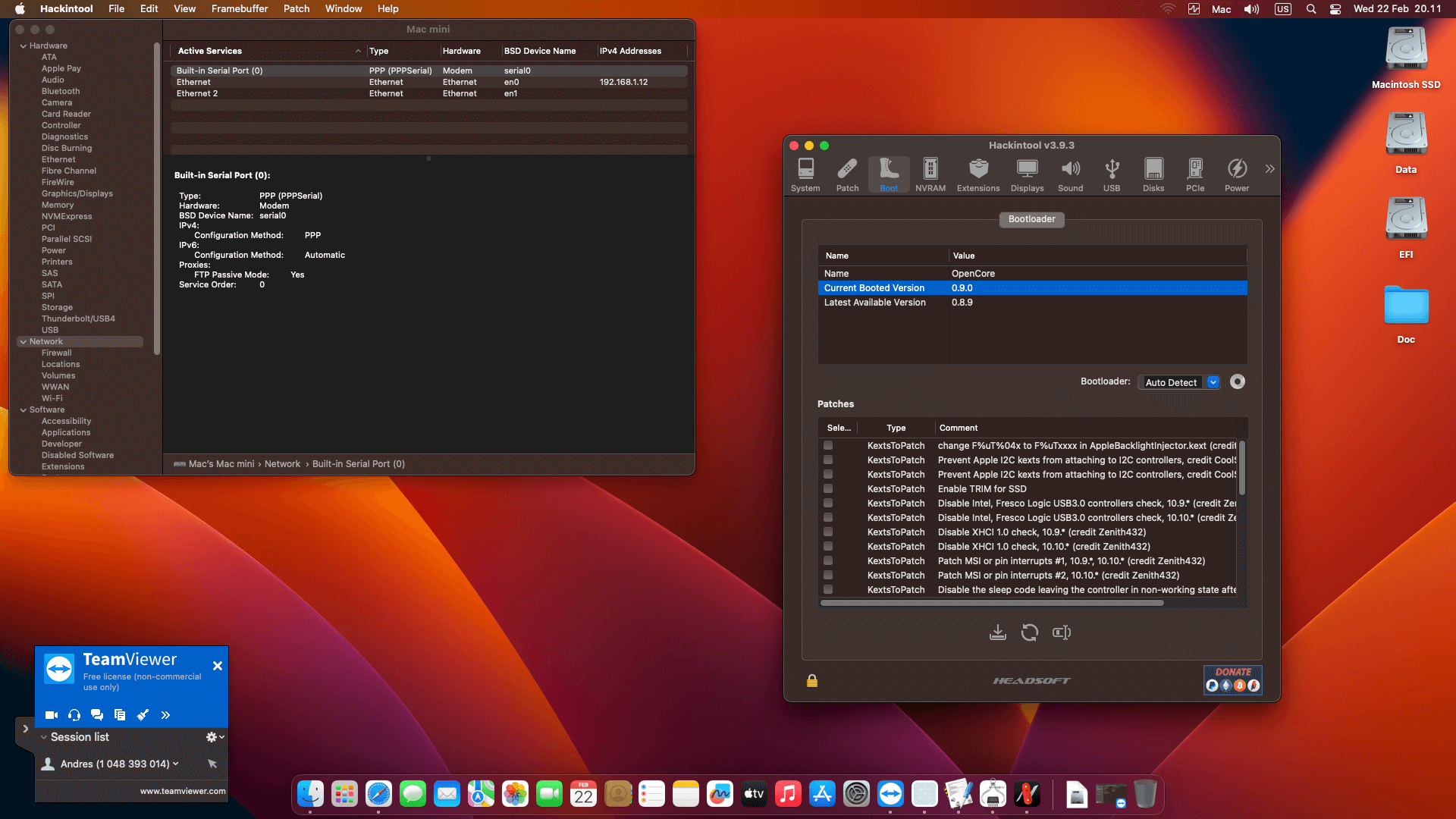1456x819 pixels.
Task: Collapse the Hardware section in System Information sidebar
Action: click(24, 46)
